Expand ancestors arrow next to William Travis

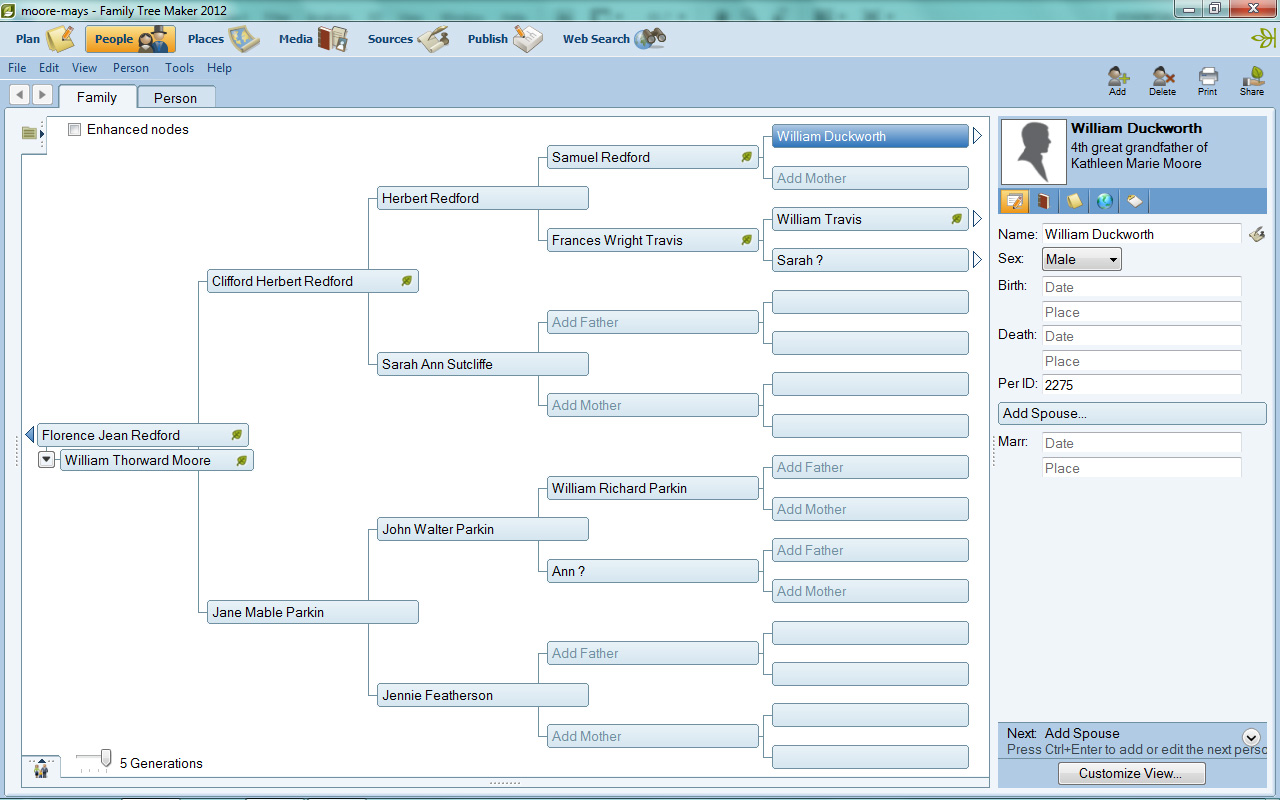[x=977, y=219]
